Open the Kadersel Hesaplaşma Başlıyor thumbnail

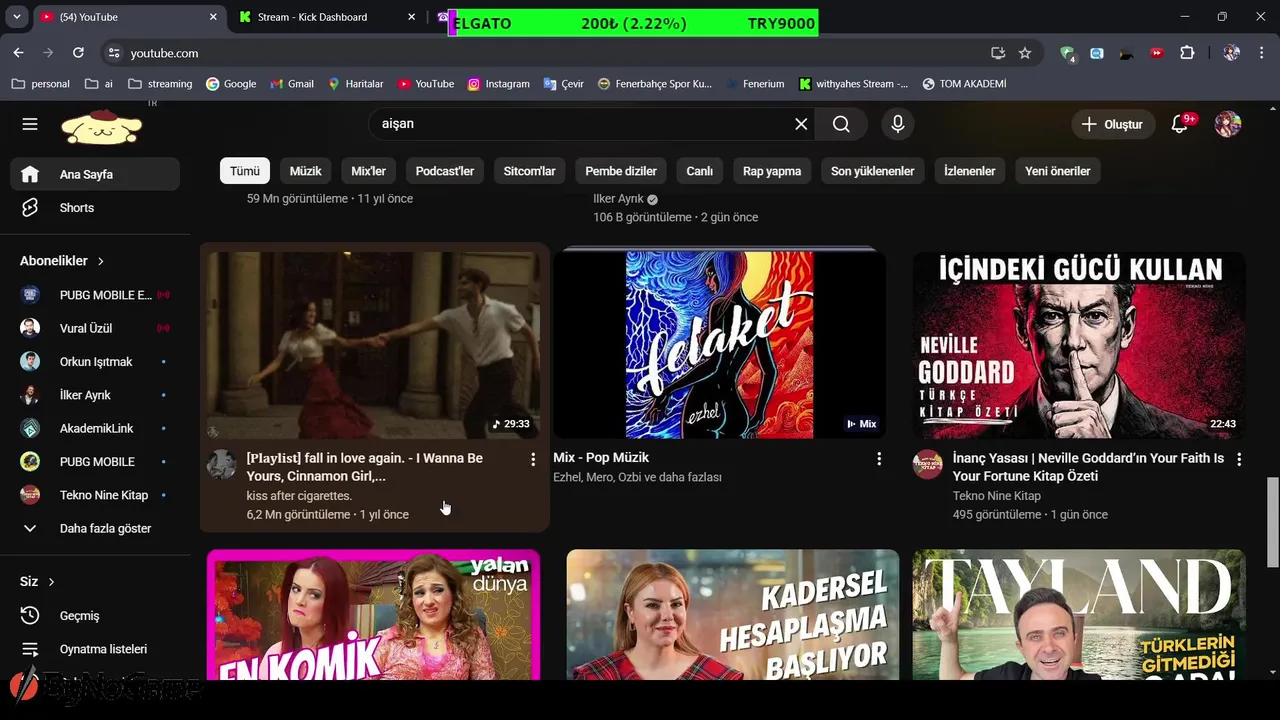[x=732, y=614]
